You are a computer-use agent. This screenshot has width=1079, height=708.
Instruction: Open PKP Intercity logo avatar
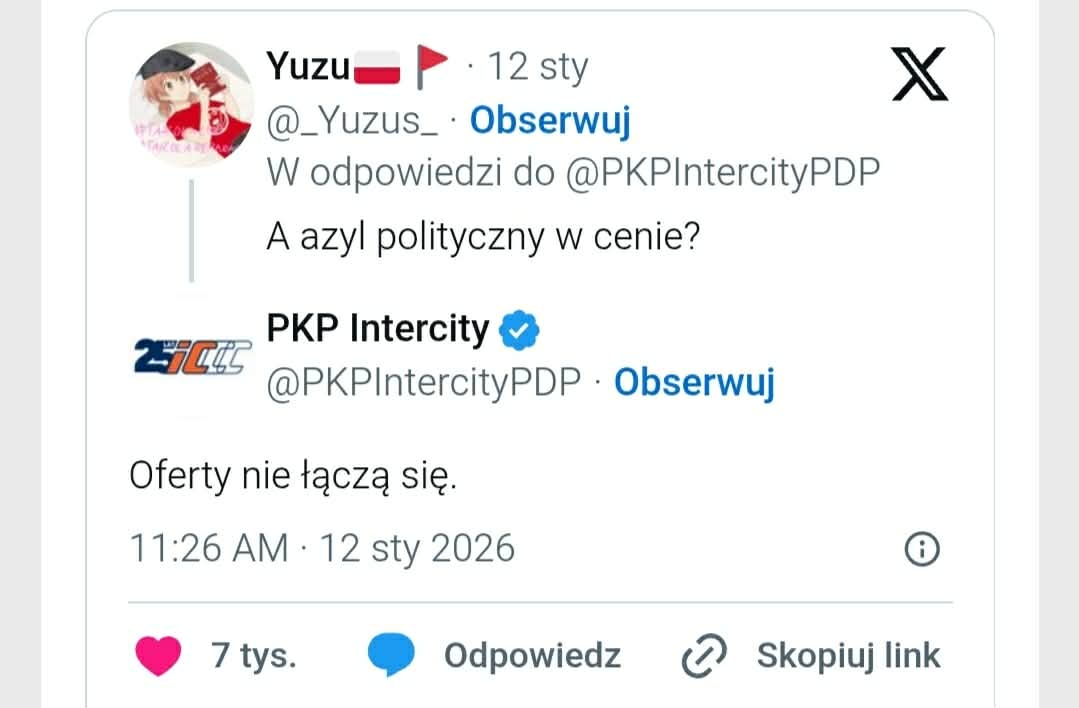pos(191,357)
